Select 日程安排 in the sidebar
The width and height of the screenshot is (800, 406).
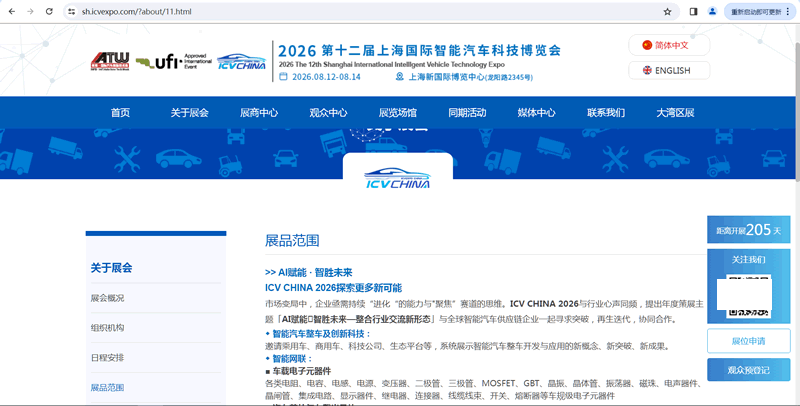[108, 357]
